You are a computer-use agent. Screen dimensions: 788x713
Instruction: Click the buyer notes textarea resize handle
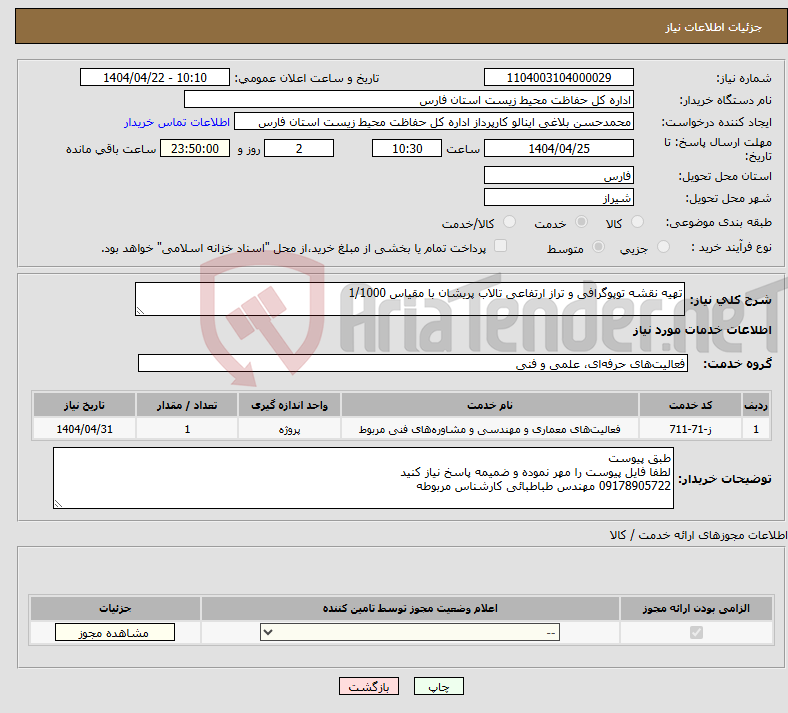(58, 504)
